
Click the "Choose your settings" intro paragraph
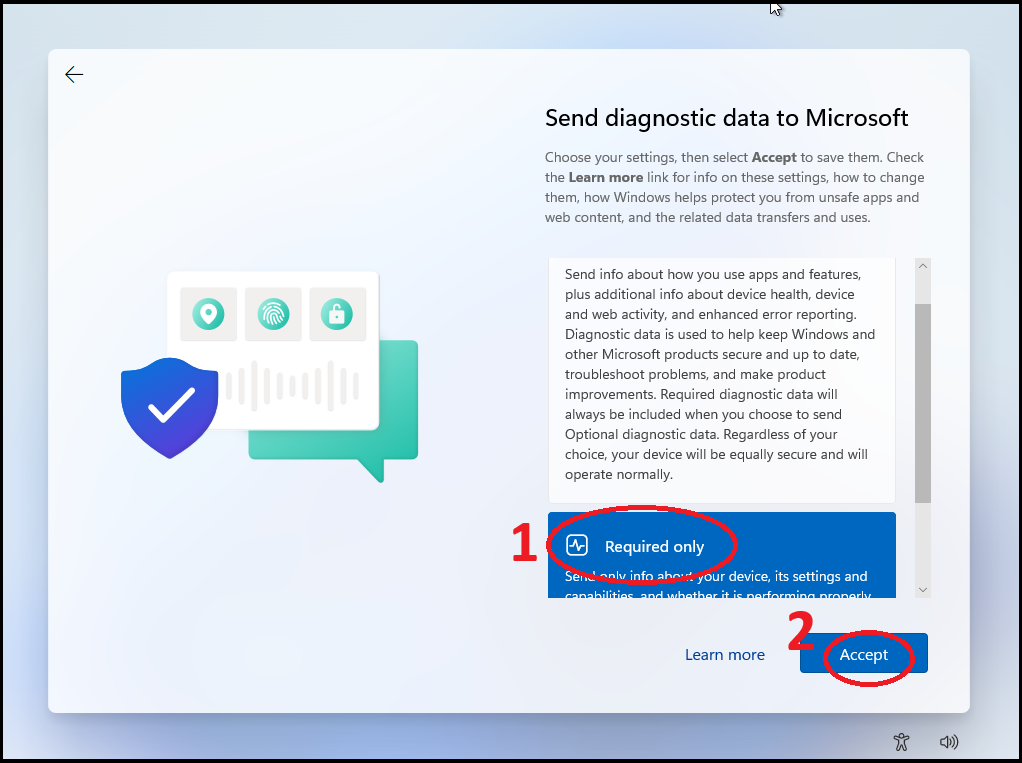(x=734, y=187)
